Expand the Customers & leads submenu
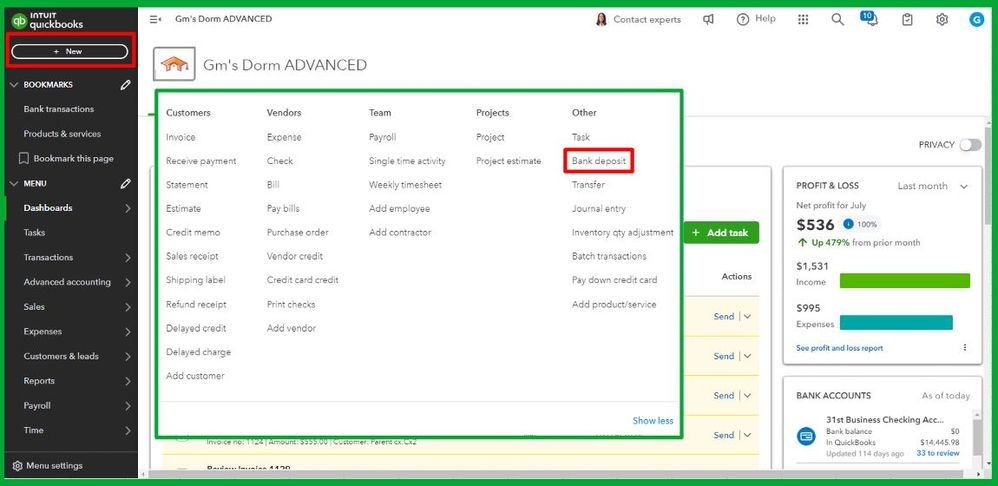The width and height of the screenshot is (998, 486). [128, 356]
